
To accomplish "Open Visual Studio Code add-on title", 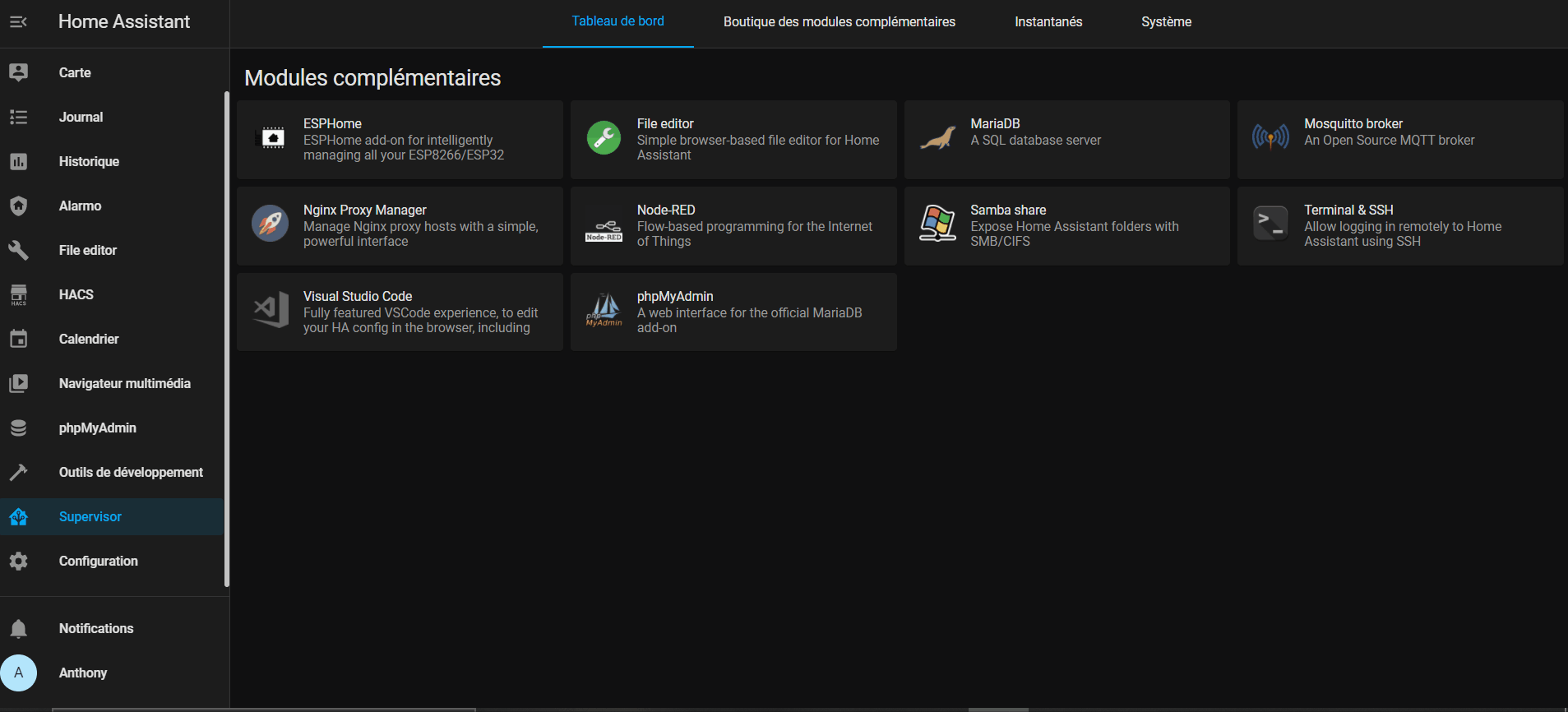I will (358, 296).
